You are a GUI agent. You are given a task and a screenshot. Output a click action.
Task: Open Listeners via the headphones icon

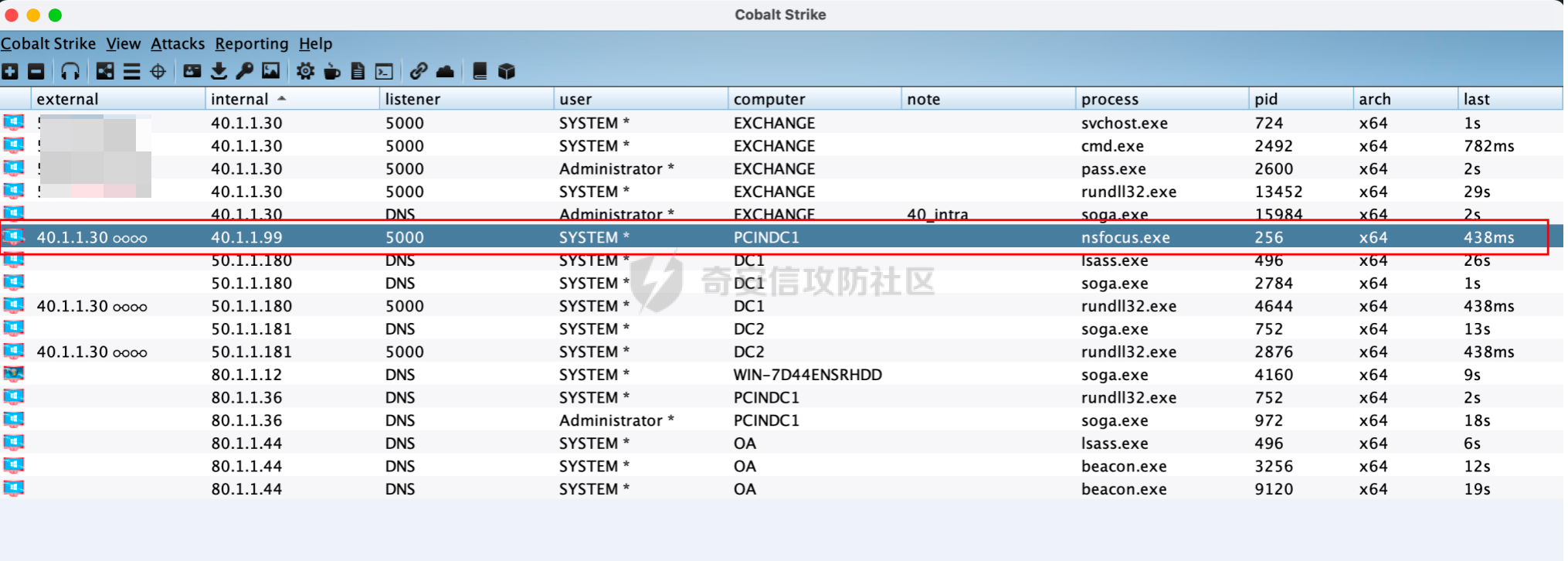click(70, 72)
